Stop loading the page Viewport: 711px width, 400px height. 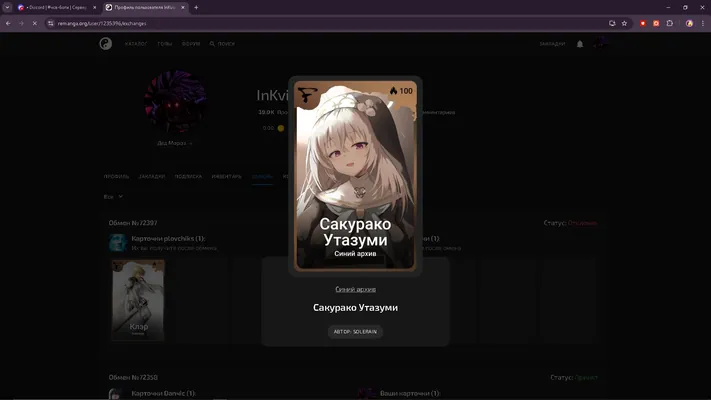pyautogui.click(x=34, y=23)
